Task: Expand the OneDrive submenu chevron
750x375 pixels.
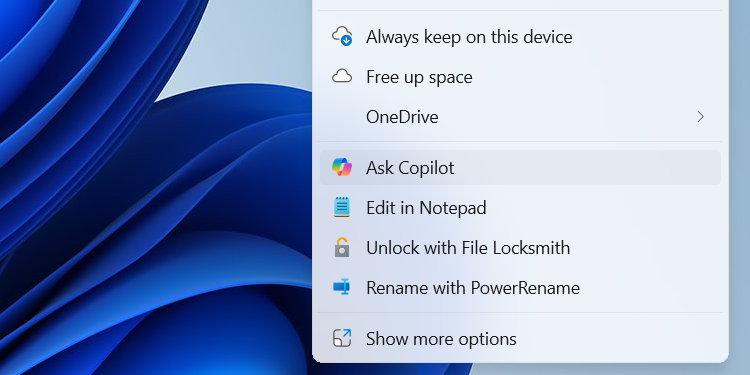Action: tap(701, 117)
